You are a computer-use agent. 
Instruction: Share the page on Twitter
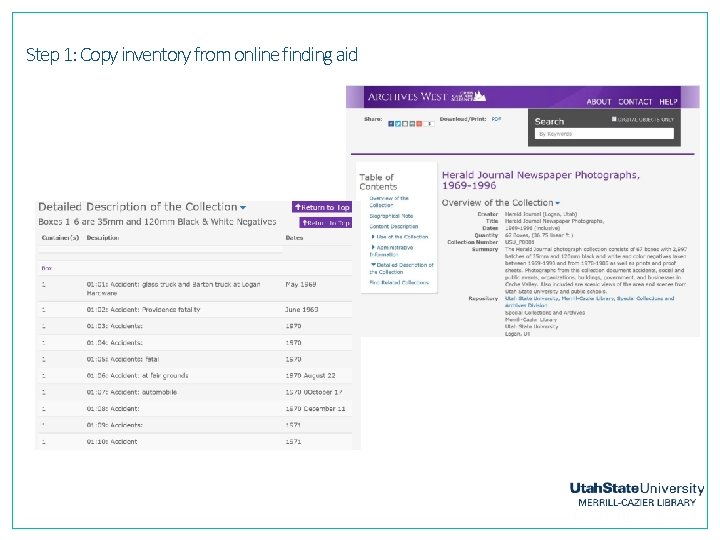(398, 124)
